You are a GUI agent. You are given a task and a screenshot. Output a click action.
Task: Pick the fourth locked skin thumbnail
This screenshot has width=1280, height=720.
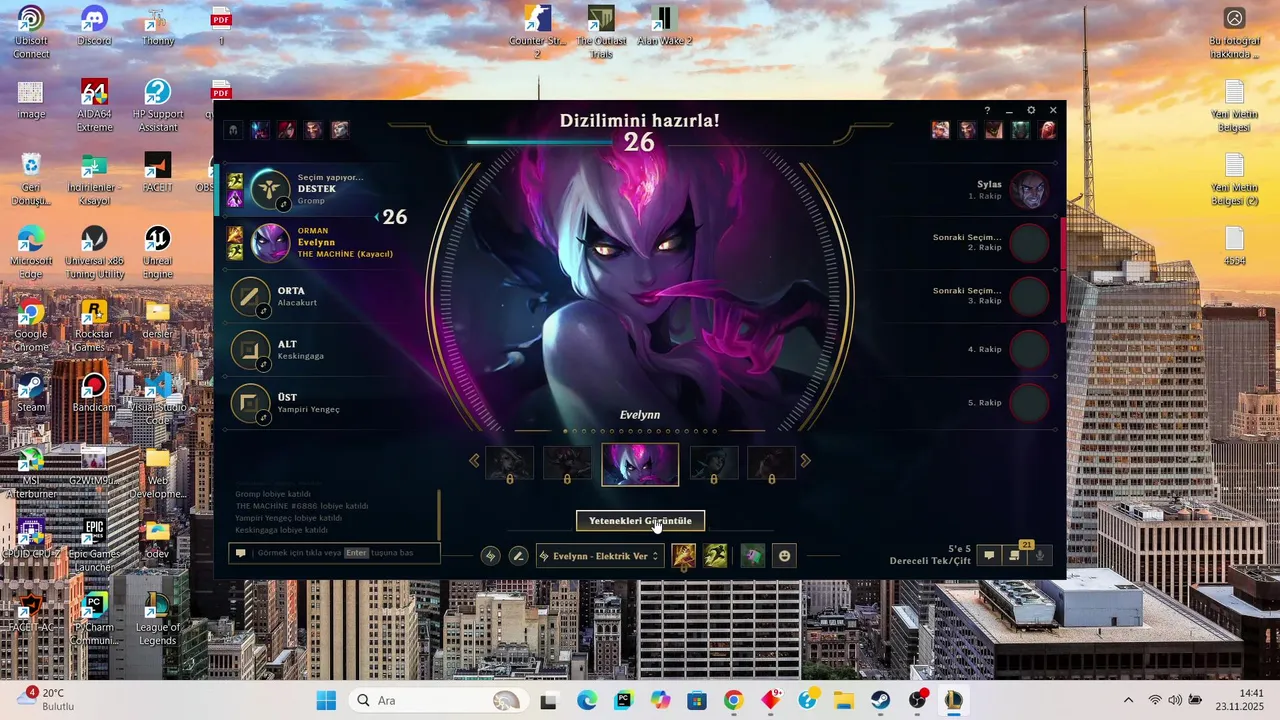[714, 464]
